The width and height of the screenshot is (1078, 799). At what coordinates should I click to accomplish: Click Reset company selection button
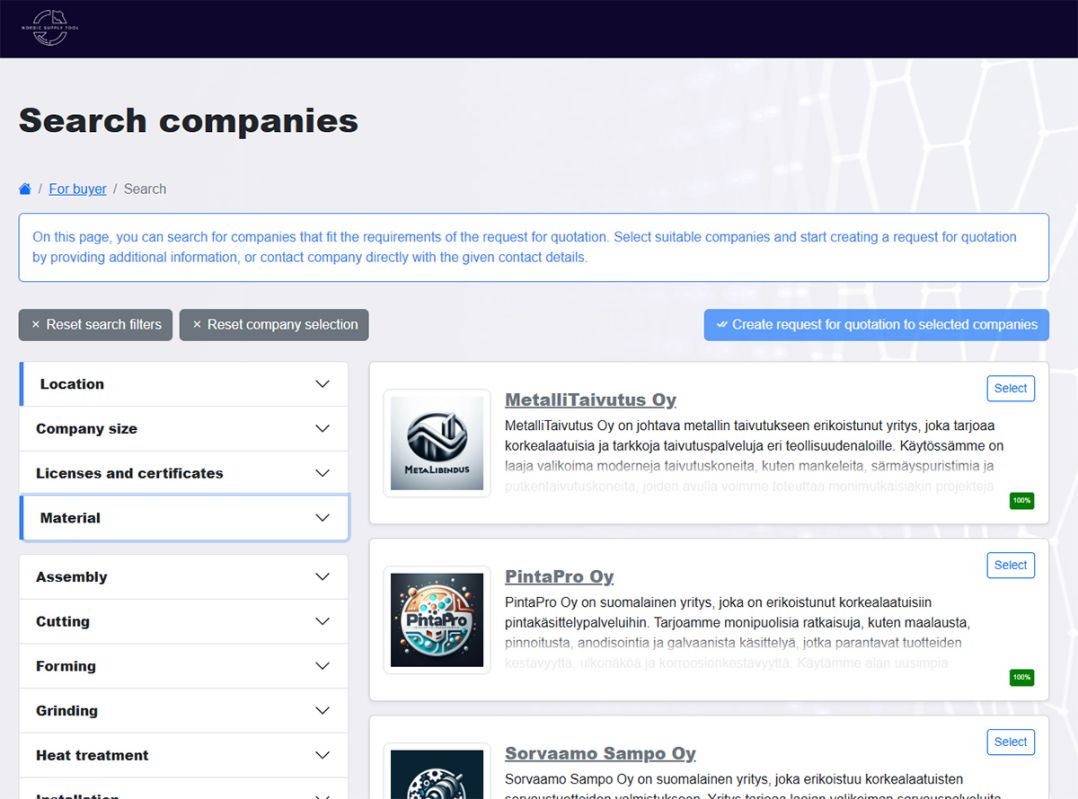point(274,325)
